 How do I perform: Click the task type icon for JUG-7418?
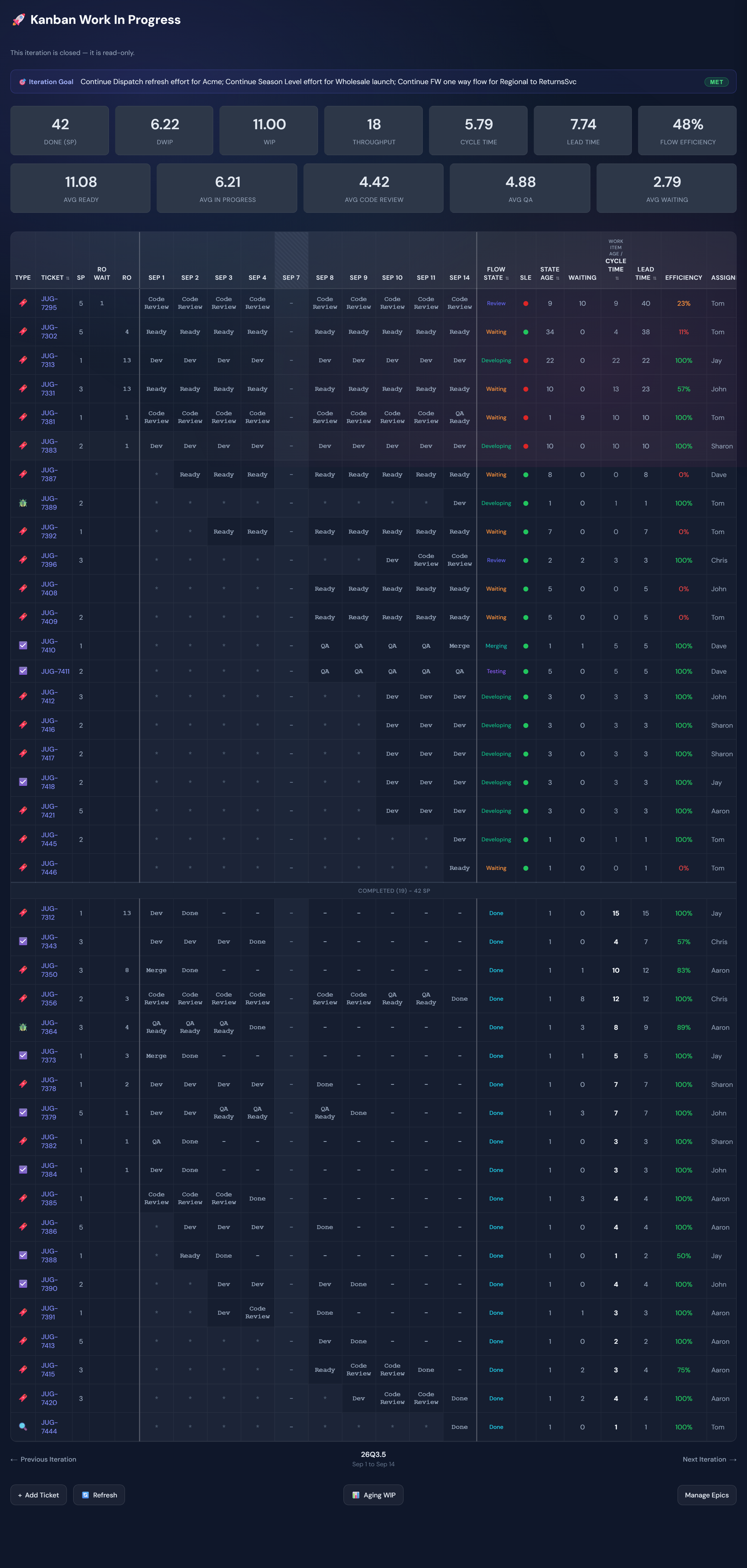pos(23,782)
